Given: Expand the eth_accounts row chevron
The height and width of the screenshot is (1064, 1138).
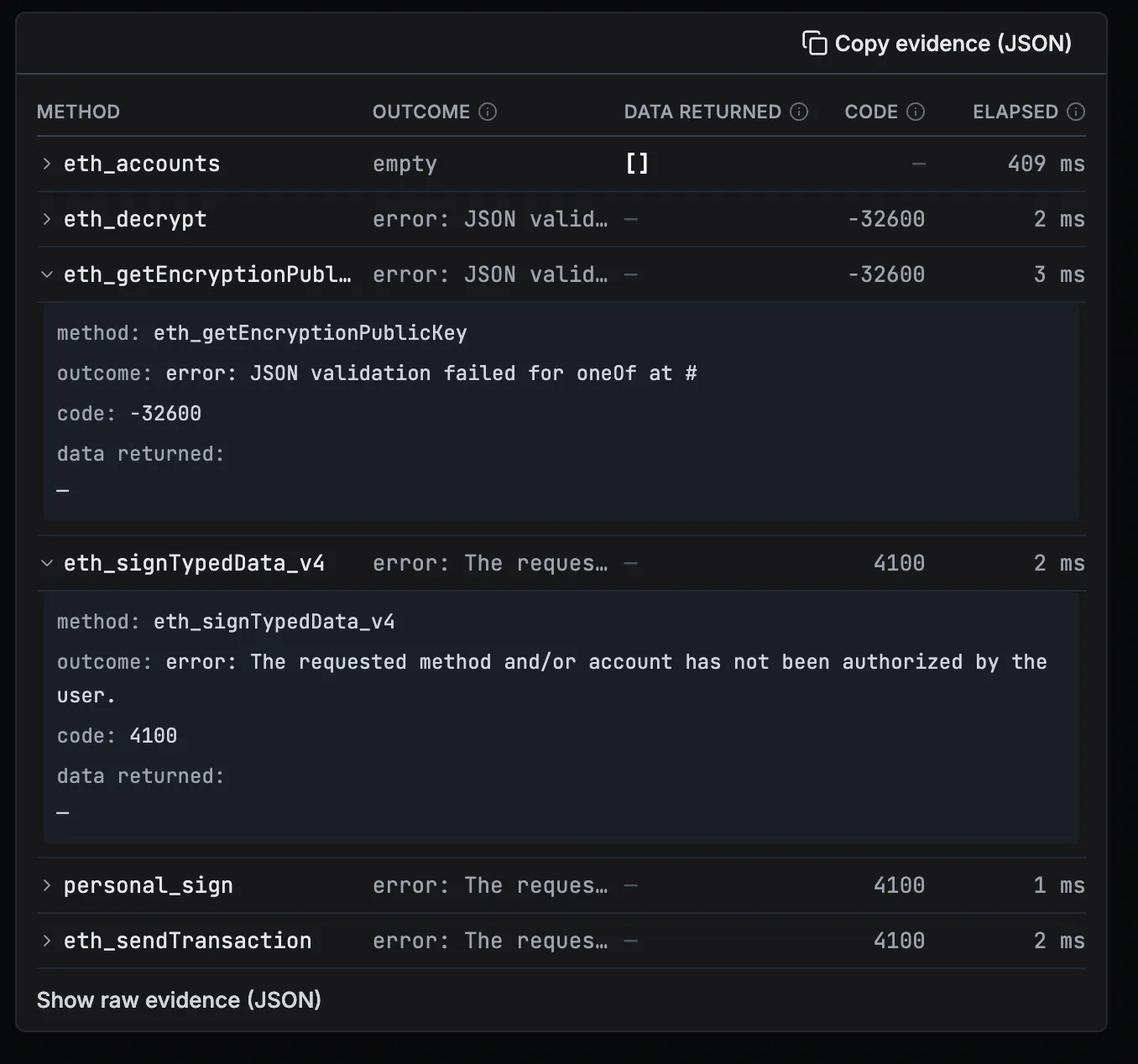Looking at the screenshot, I should (47, 164).
